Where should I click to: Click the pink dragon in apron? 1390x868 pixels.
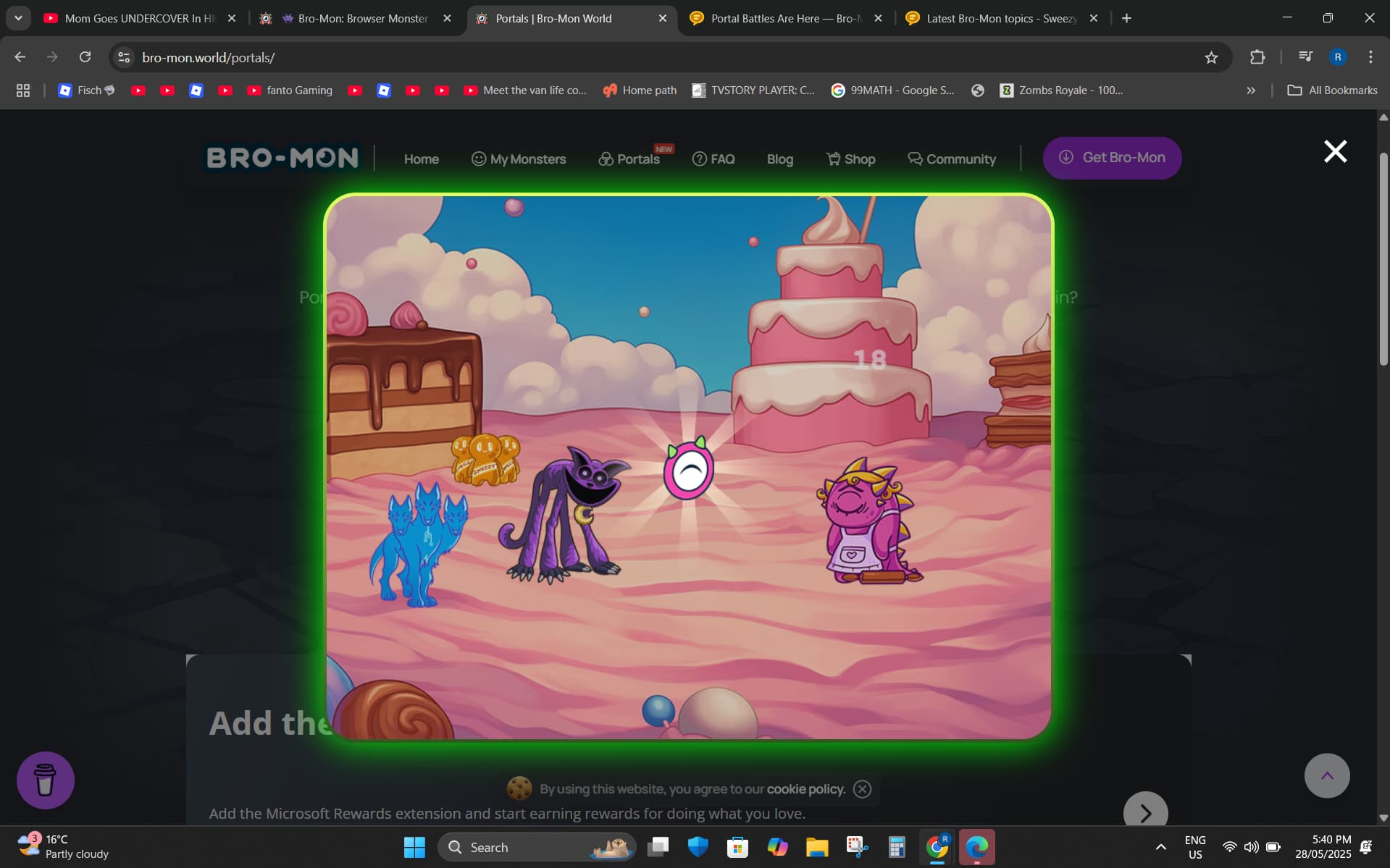point(867,521)
